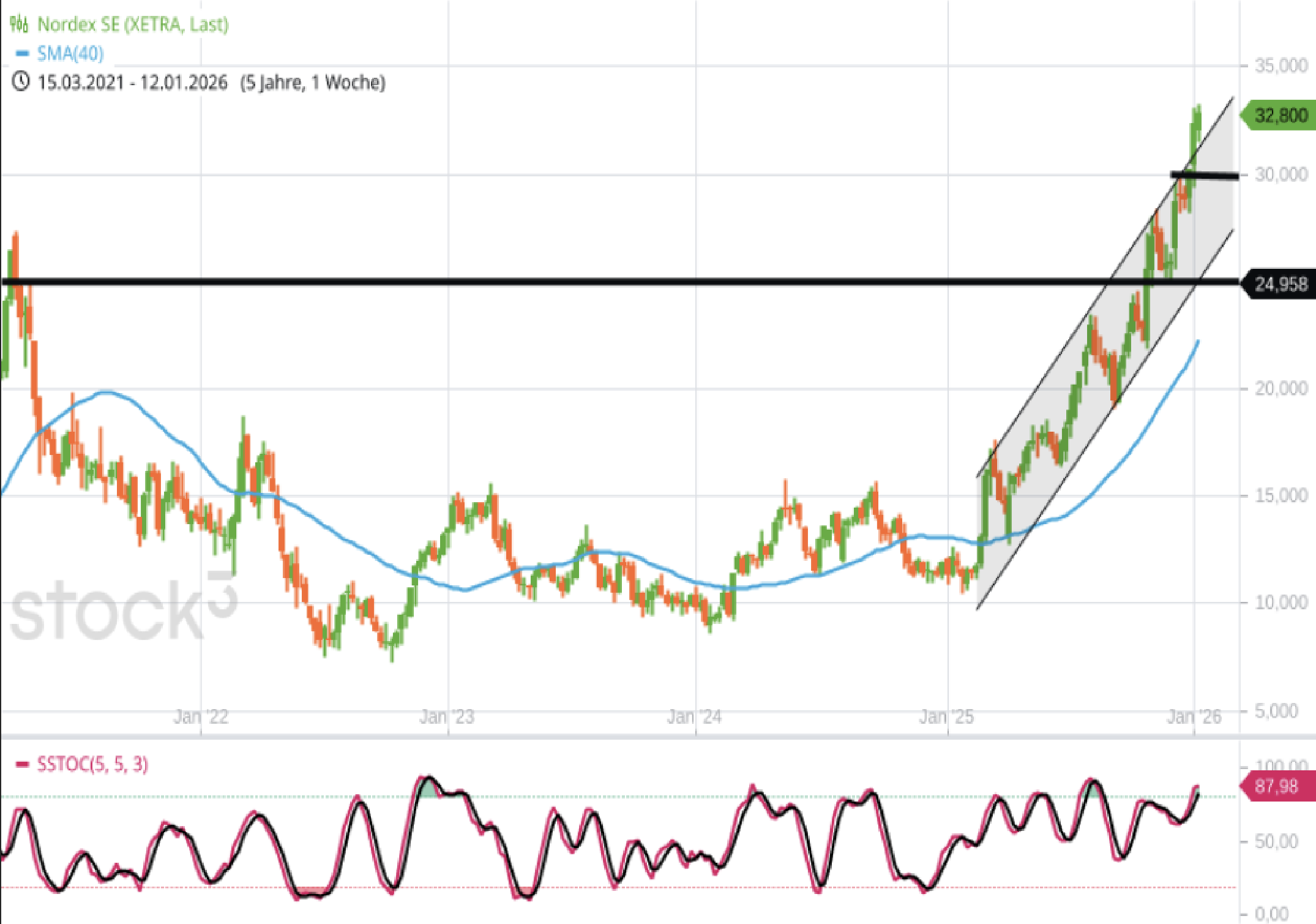
Task: Click the 50,00 label on the stochastic axis
Action: (x=1276, y=841)
